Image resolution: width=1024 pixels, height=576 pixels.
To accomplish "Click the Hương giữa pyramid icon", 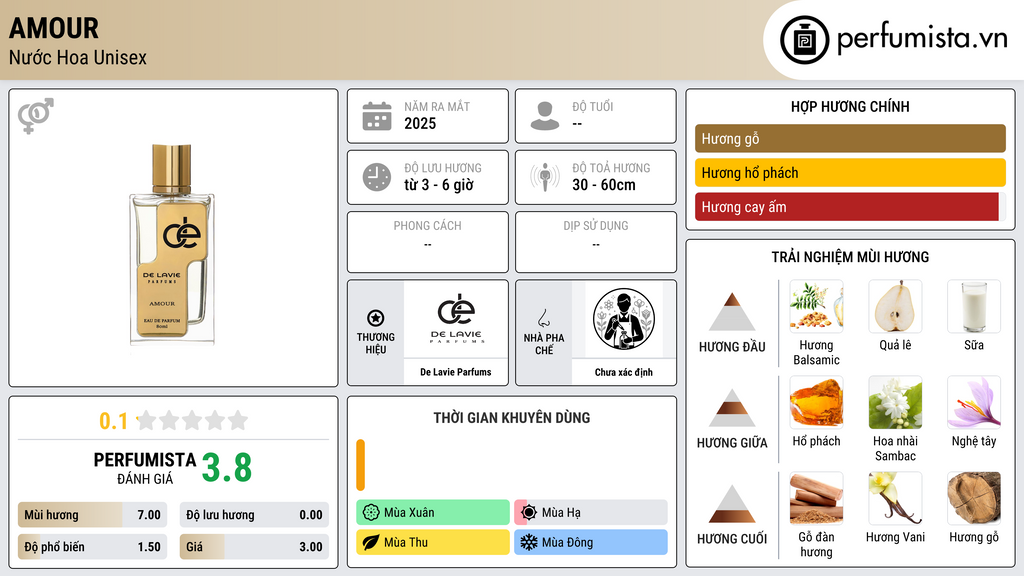I will (x=732, y=408).
